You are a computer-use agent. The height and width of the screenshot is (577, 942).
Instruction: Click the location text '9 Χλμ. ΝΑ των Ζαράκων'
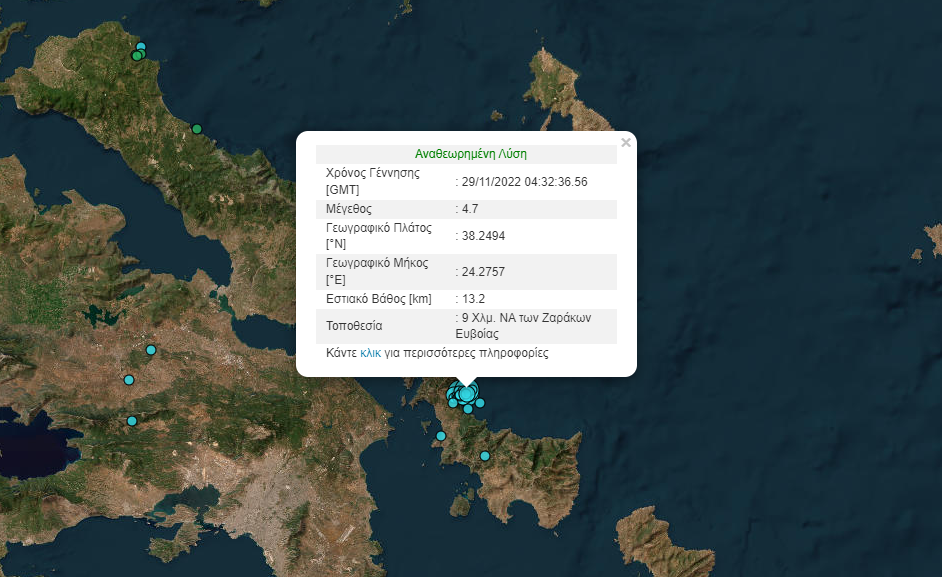pos(526,318)
